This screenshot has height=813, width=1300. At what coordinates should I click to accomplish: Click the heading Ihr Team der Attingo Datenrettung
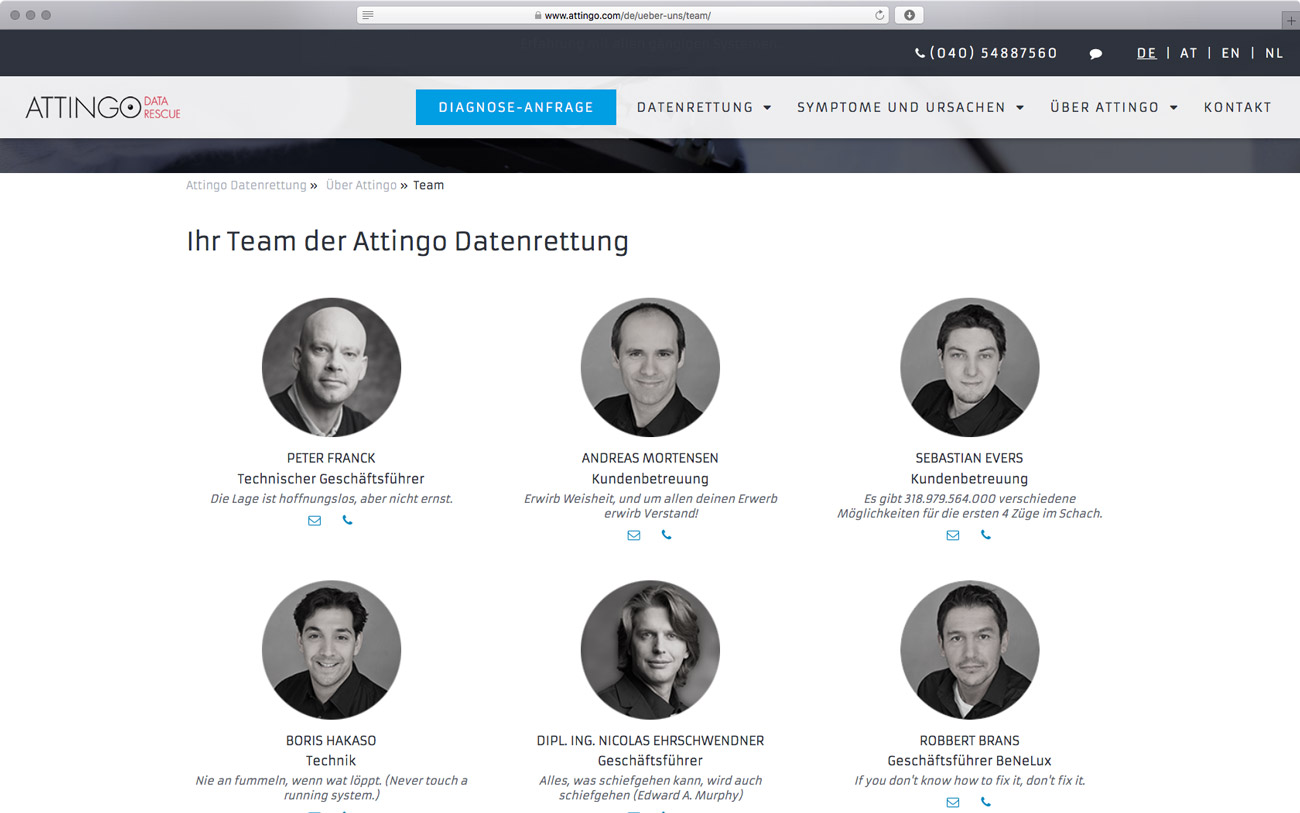[407, 241]
